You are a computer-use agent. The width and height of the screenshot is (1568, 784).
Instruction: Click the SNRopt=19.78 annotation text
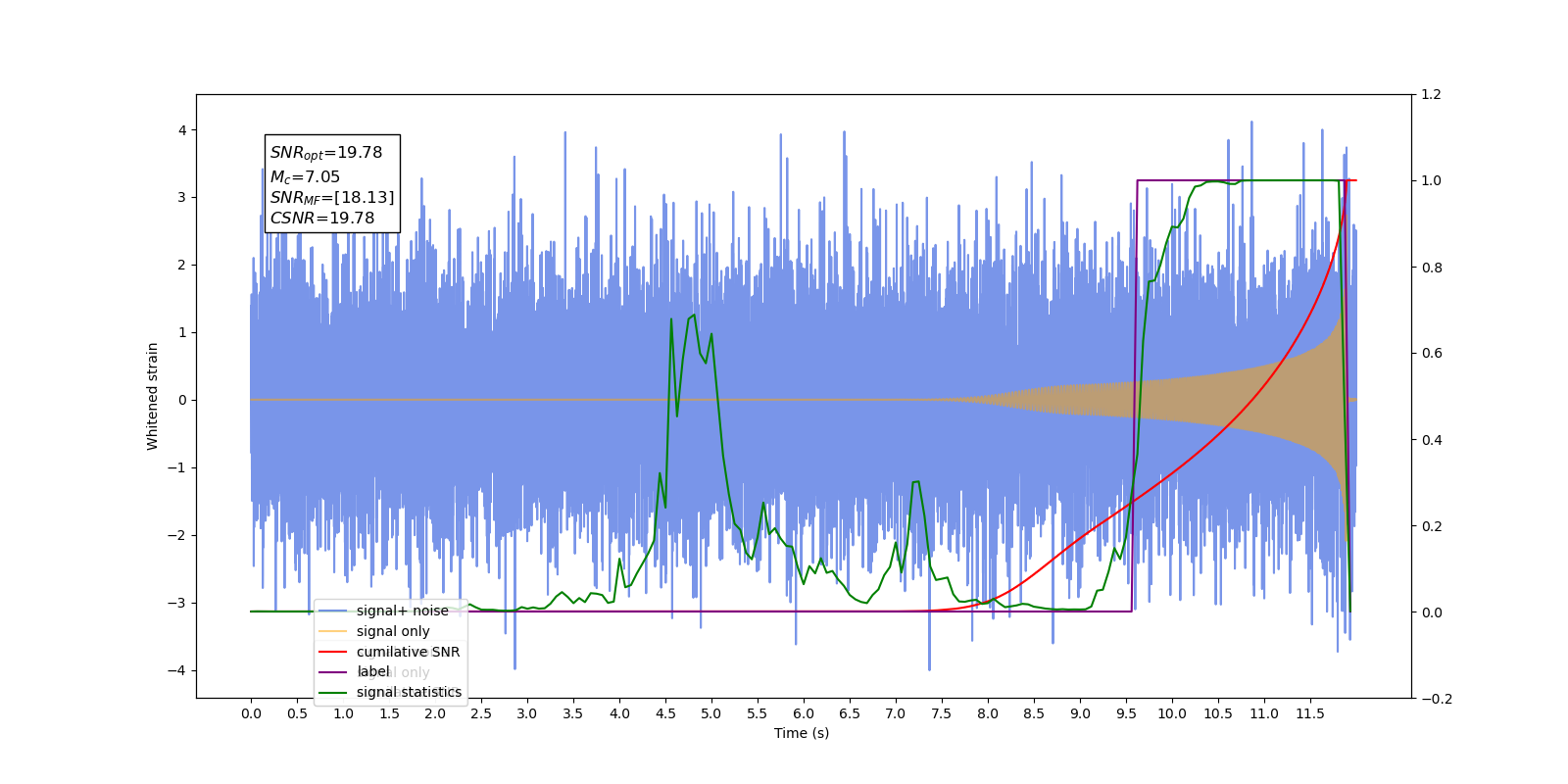tap(326, 153)
